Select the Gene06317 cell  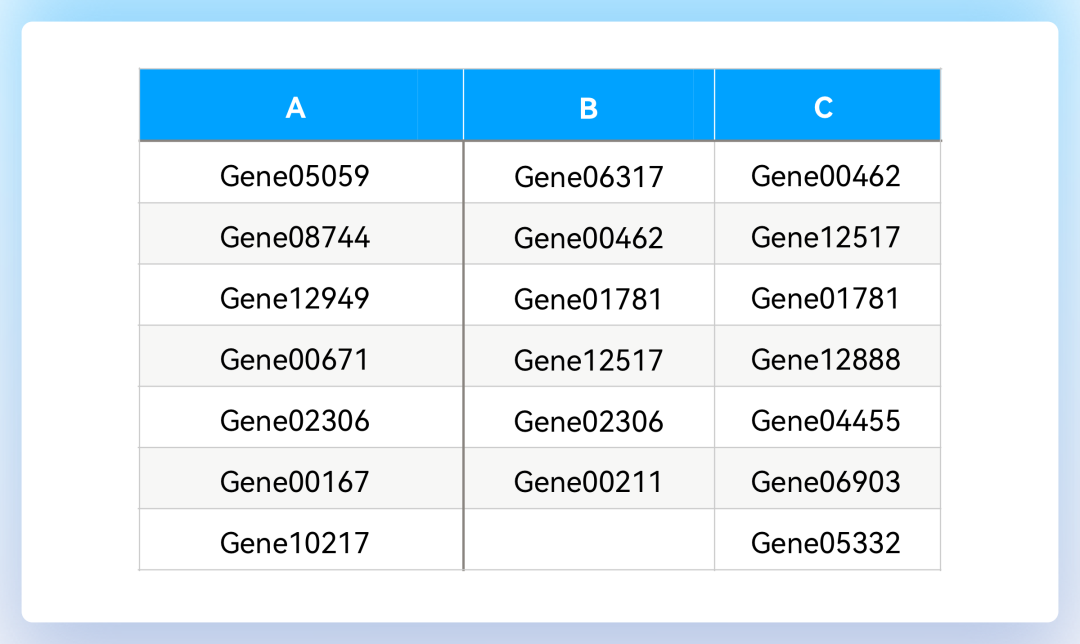click(589, 172)
